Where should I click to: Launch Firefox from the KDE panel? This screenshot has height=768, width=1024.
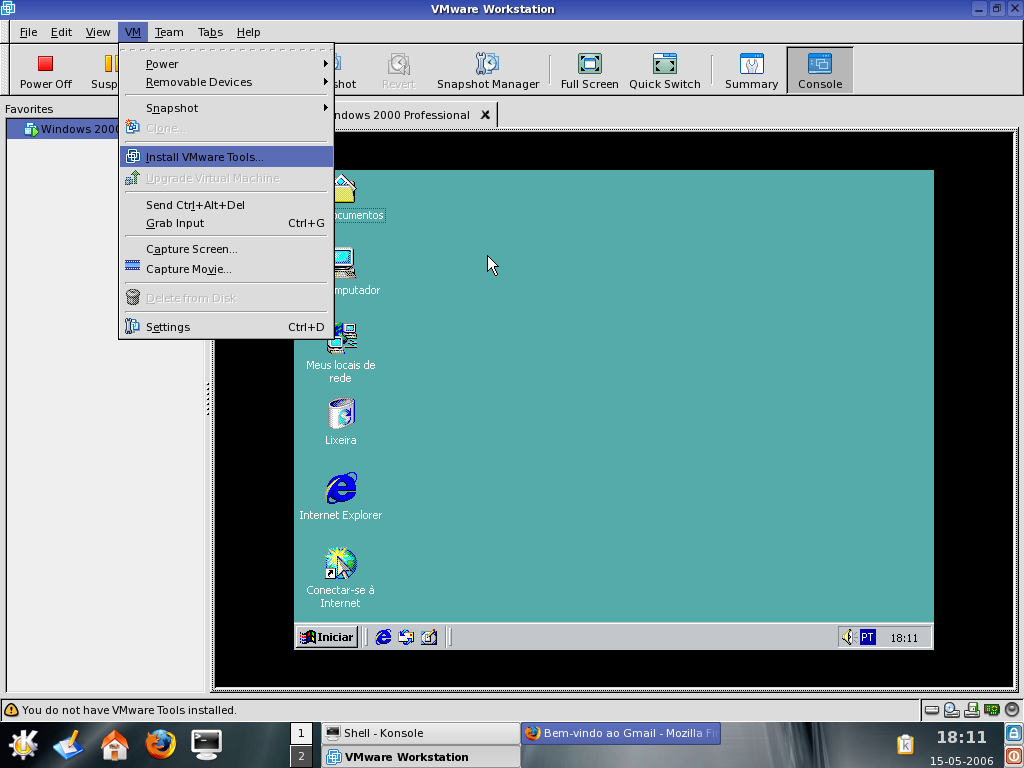click(161, 744)
